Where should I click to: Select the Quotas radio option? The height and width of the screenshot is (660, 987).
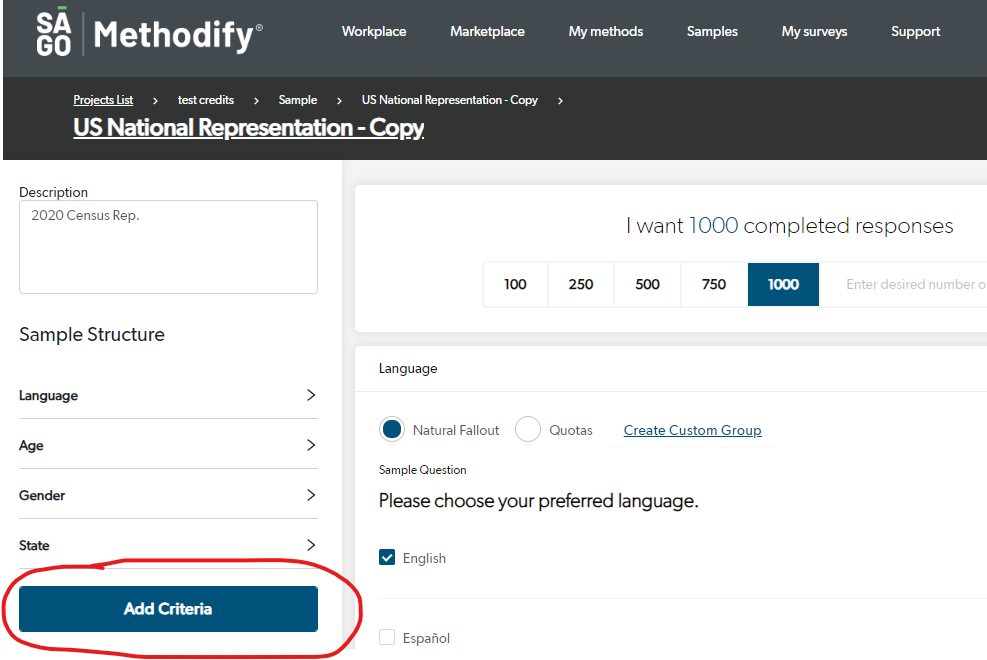coord(528,430)
